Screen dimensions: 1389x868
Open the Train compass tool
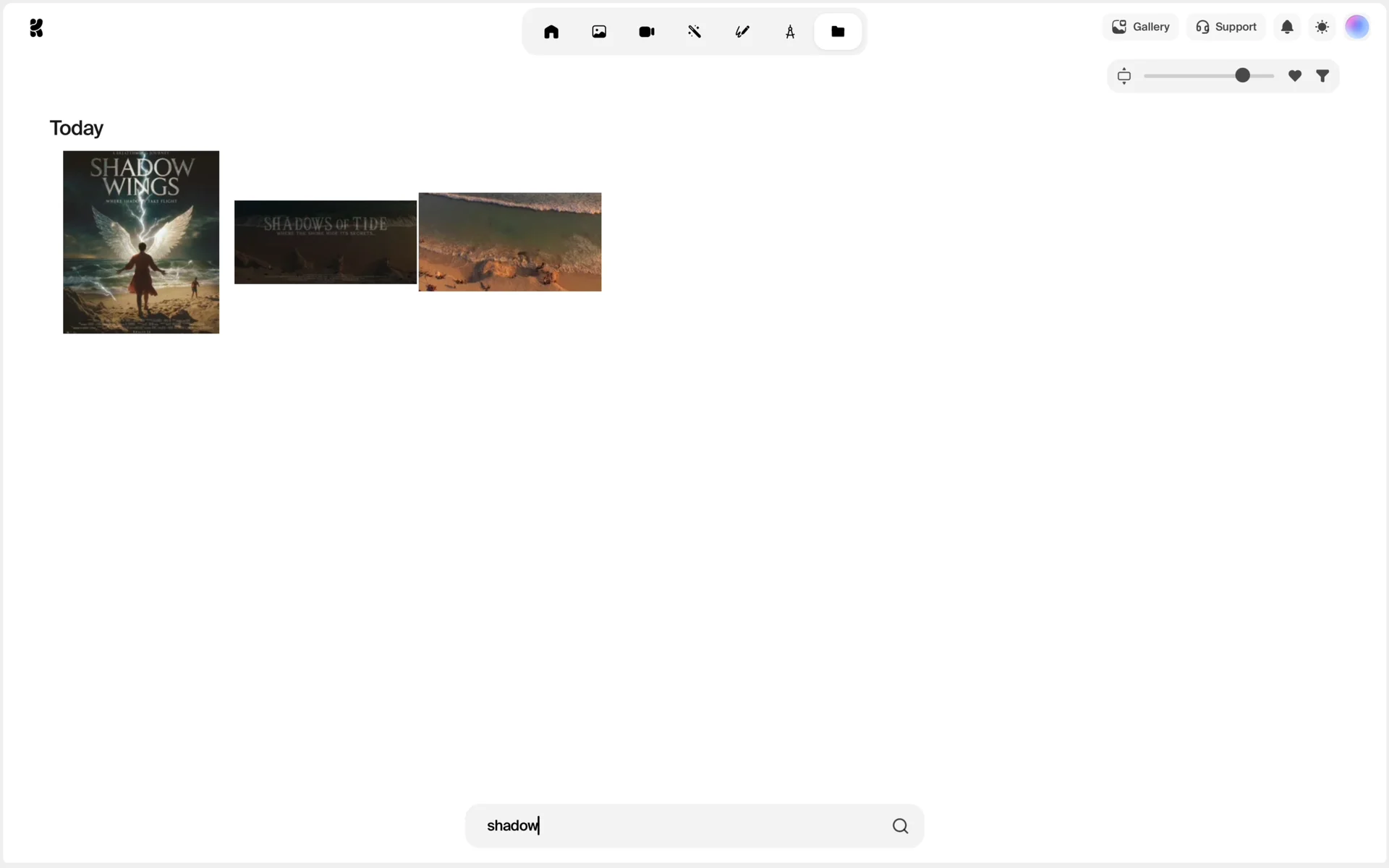[790, 32]
